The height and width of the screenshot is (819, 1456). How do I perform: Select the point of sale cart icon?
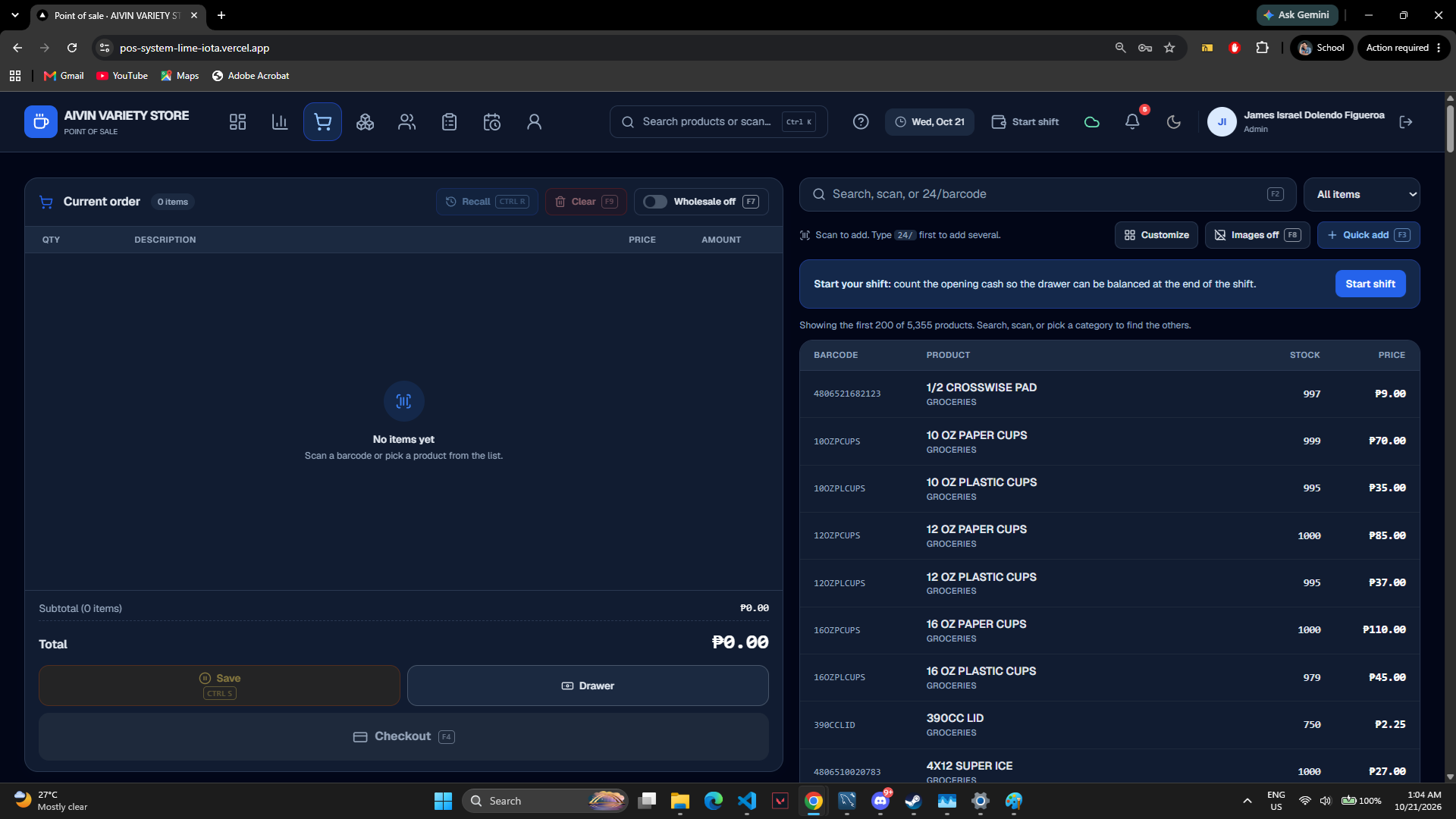click(322, 122)
